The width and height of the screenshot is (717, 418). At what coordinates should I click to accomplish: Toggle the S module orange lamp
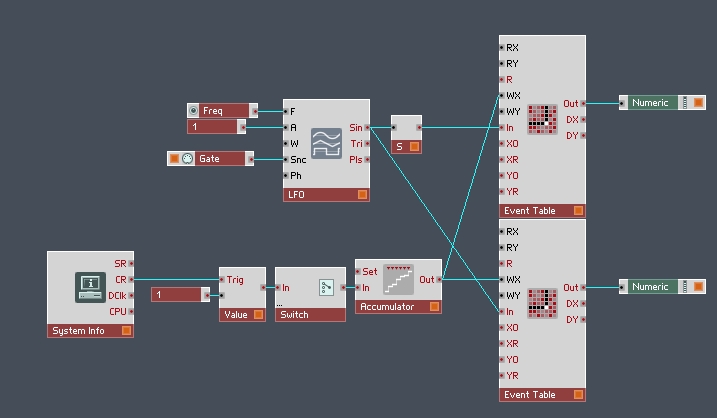pos(414,146)
